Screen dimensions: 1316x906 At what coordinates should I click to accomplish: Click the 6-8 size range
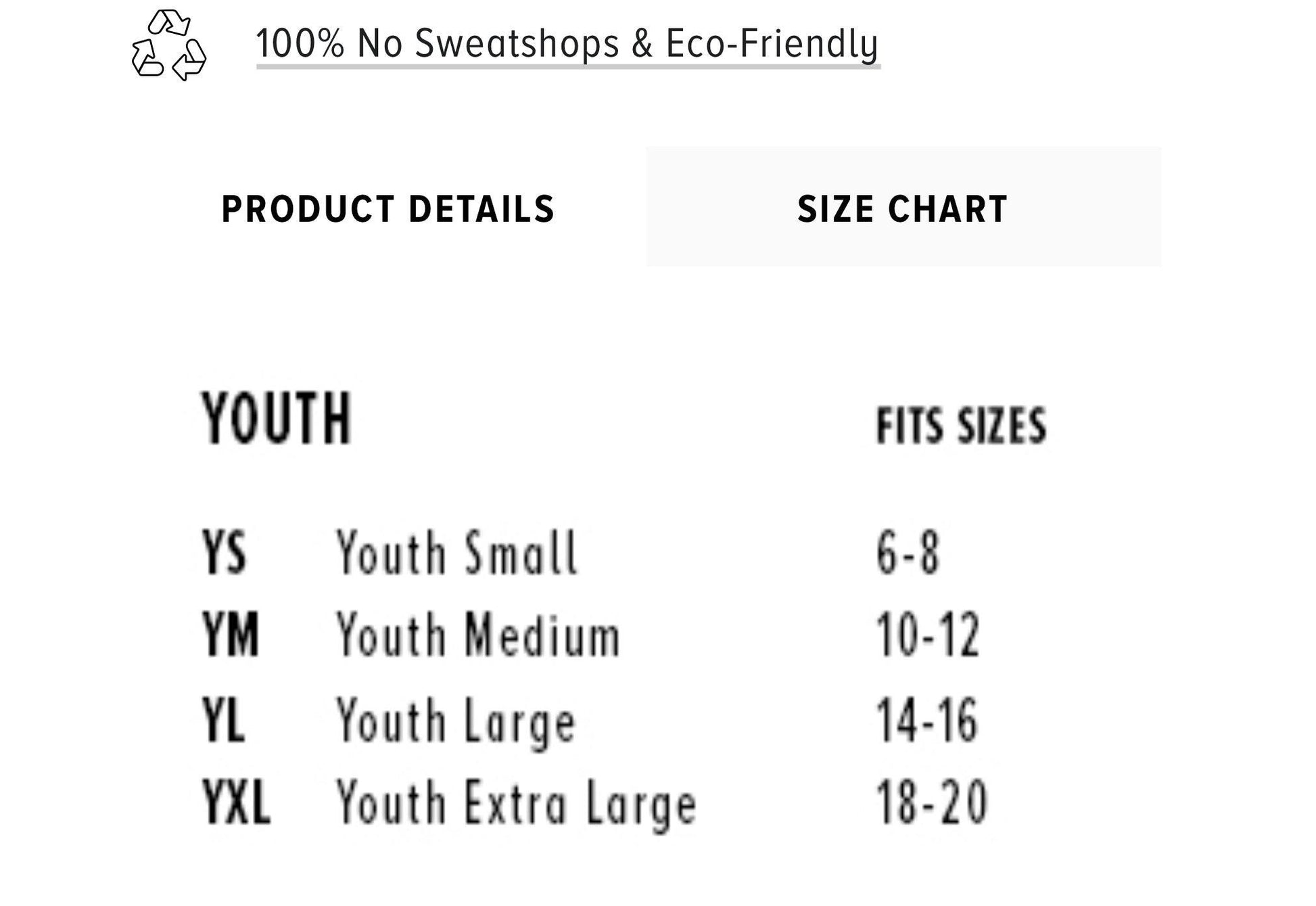click(x=908, y=553)
